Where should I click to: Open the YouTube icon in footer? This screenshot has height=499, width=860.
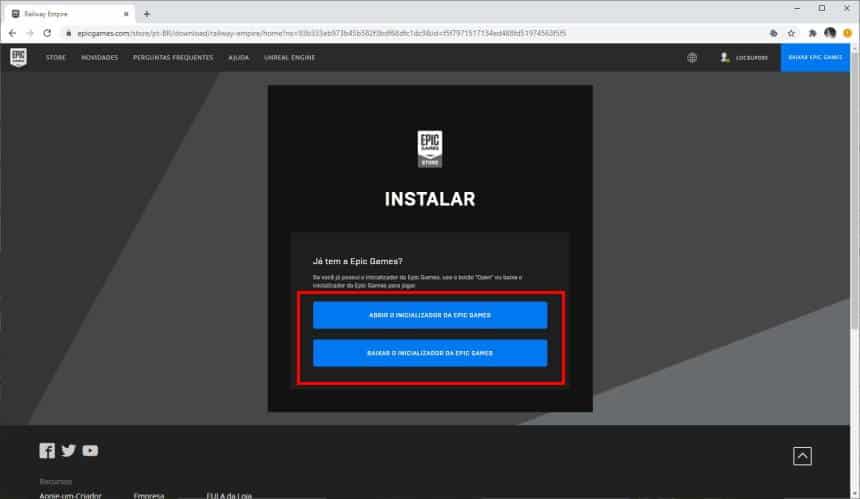coord(90,451)
